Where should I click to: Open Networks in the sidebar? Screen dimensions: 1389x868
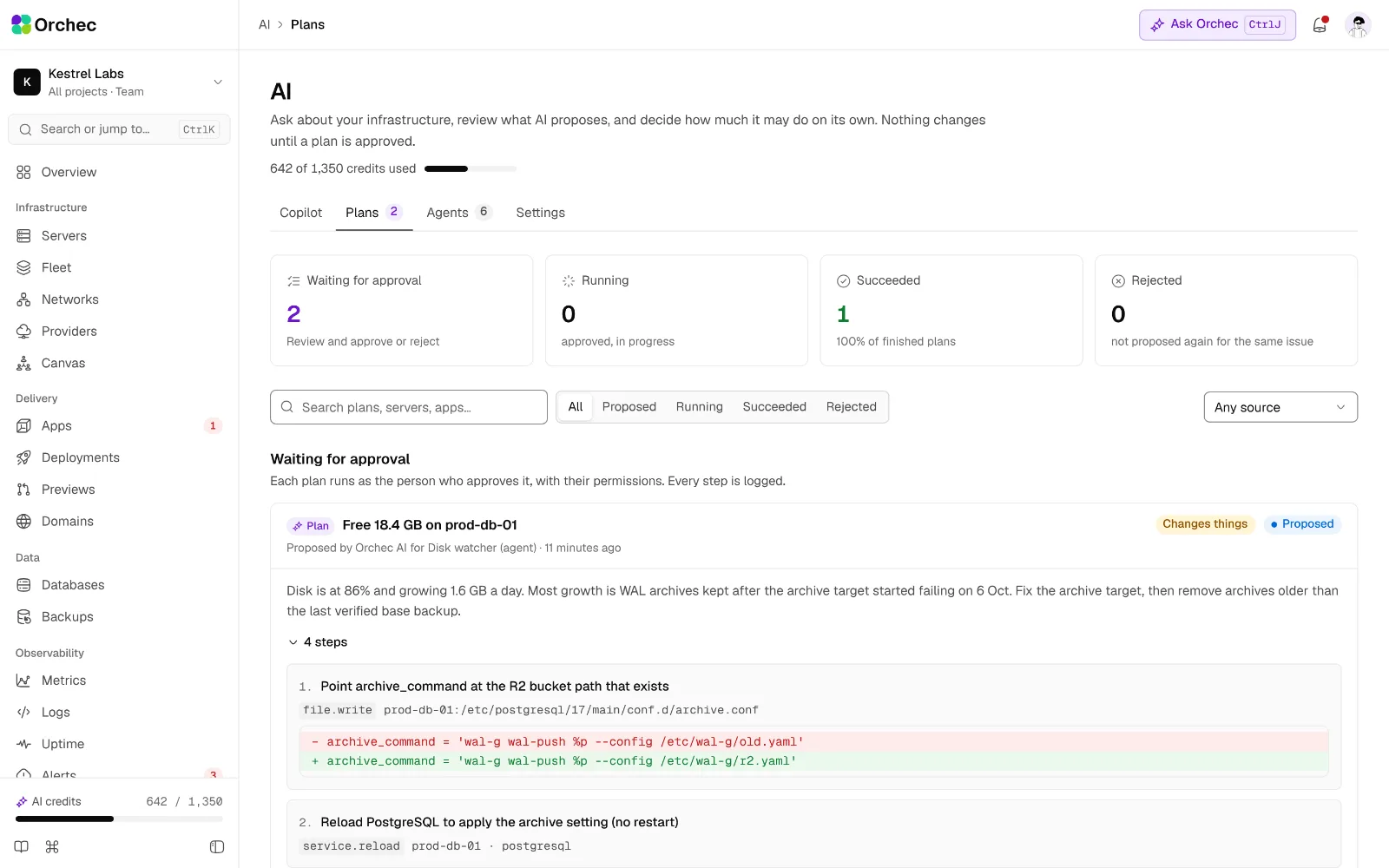coord(119,299)
